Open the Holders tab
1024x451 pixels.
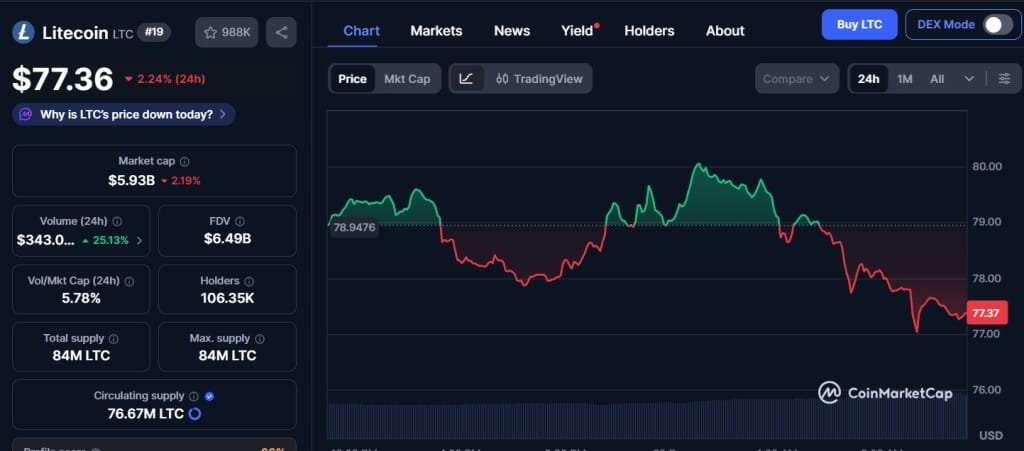(x=649, y=31)
